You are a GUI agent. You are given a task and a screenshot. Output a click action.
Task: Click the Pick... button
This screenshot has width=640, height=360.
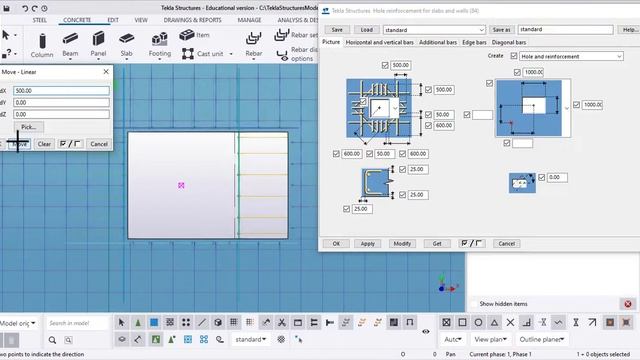(x=29, y=127)
